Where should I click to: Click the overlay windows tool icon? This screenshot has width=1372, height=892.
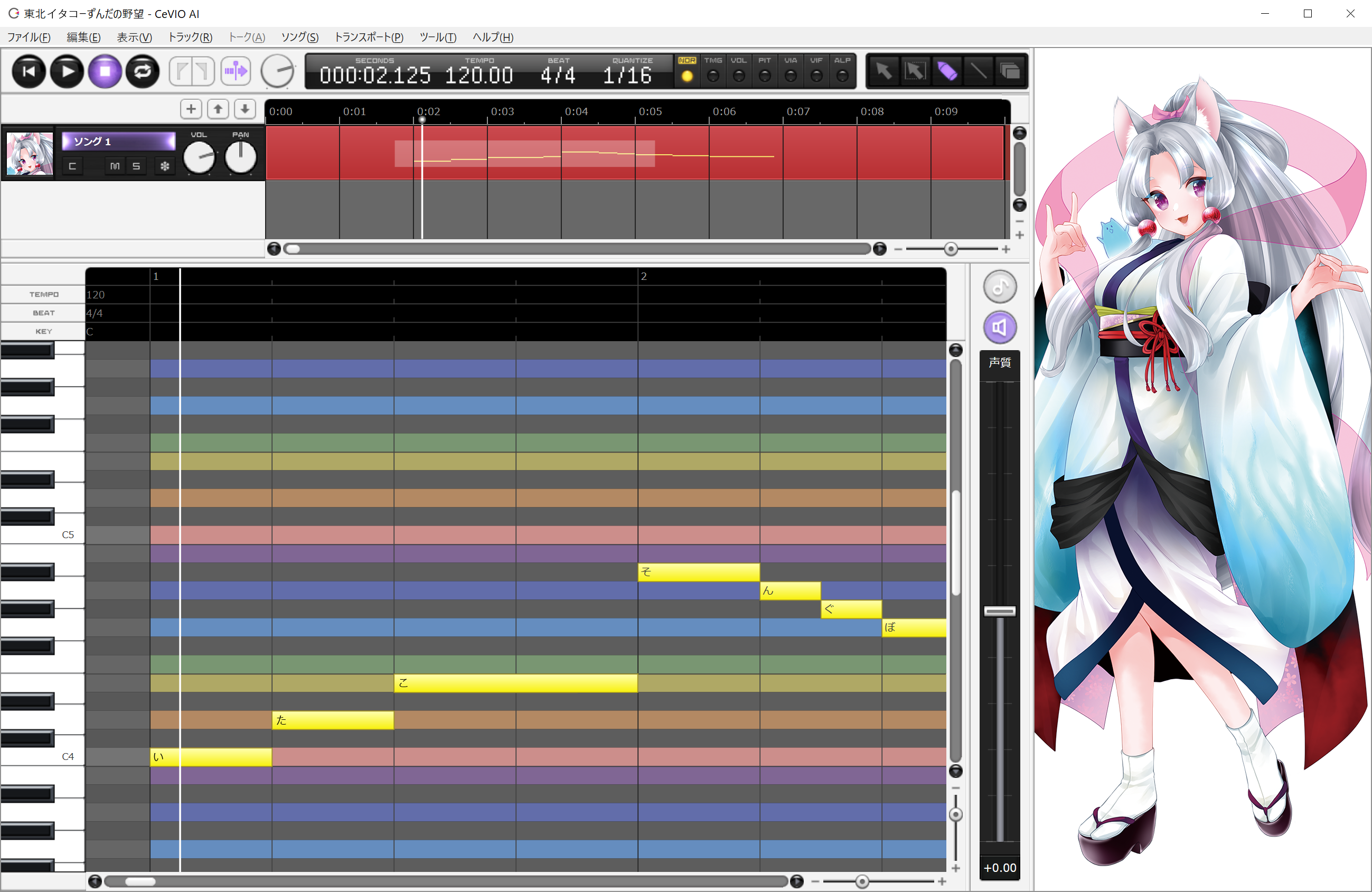(1010, 71)
